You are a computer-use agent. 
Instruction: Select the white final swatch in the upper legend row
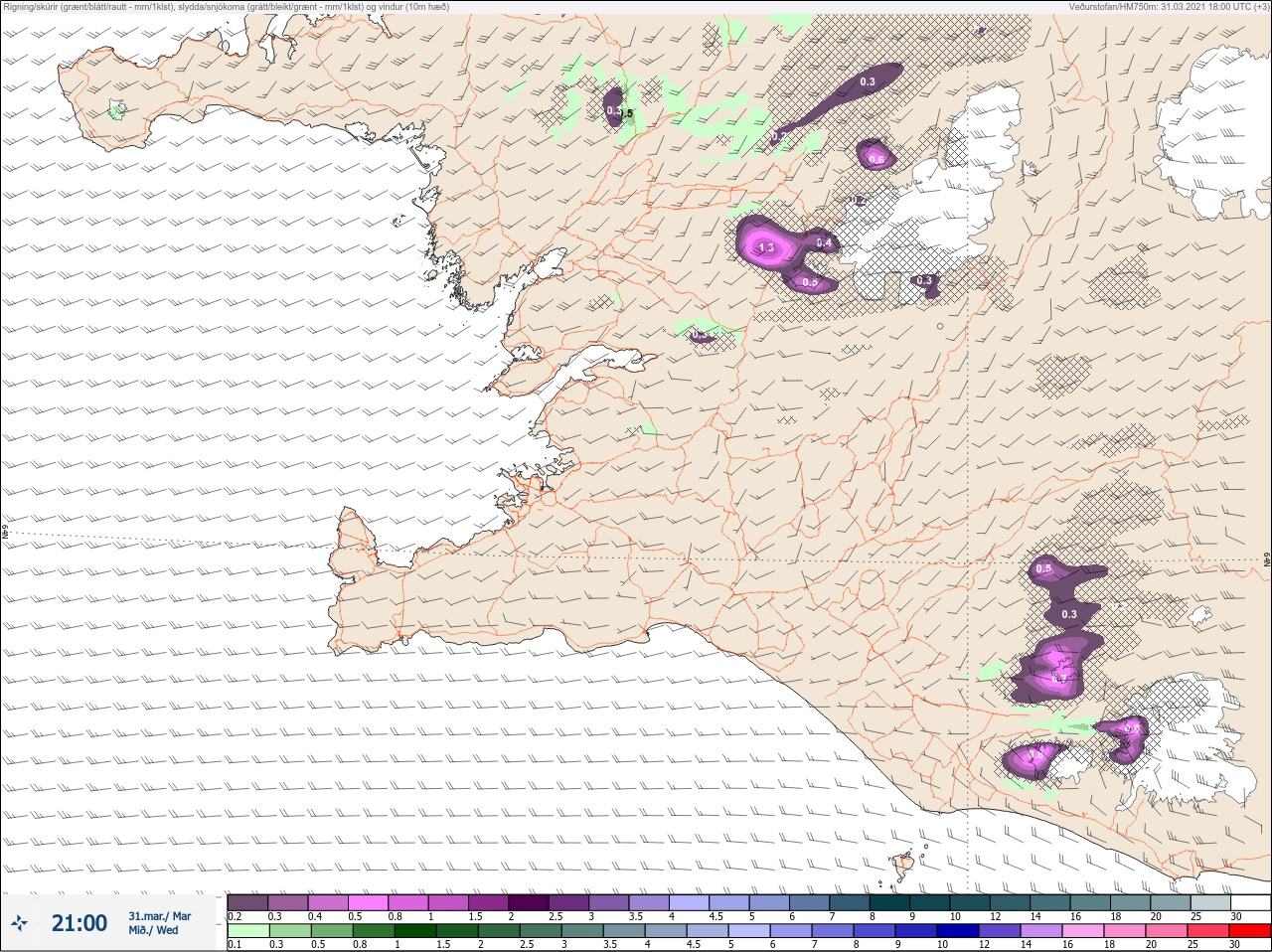click(x=1251, y=902)
